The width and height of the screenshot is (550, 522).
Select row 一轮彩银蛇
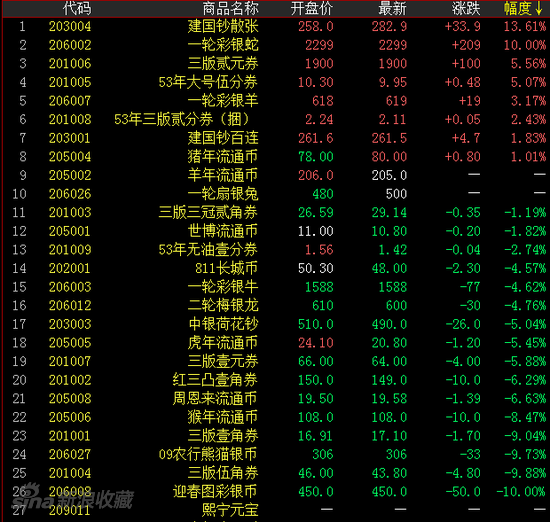pyautogui.click(x=276, y=45)
